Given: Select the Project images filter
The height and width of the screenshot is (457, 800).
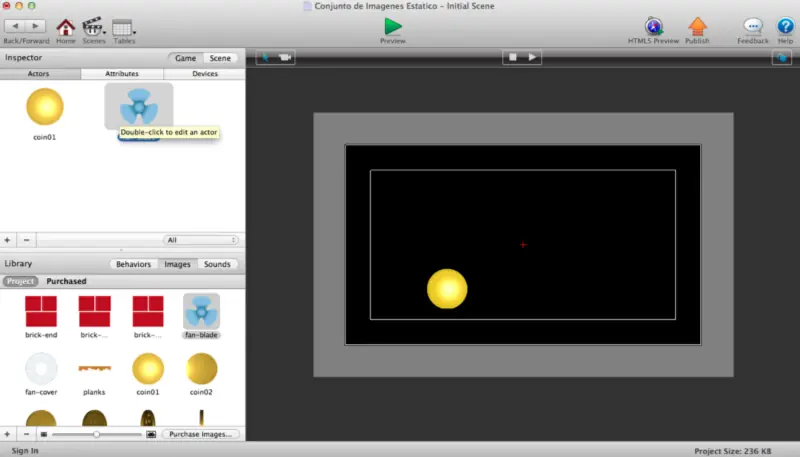Looking at the screenshot, I should pos(20,282).
